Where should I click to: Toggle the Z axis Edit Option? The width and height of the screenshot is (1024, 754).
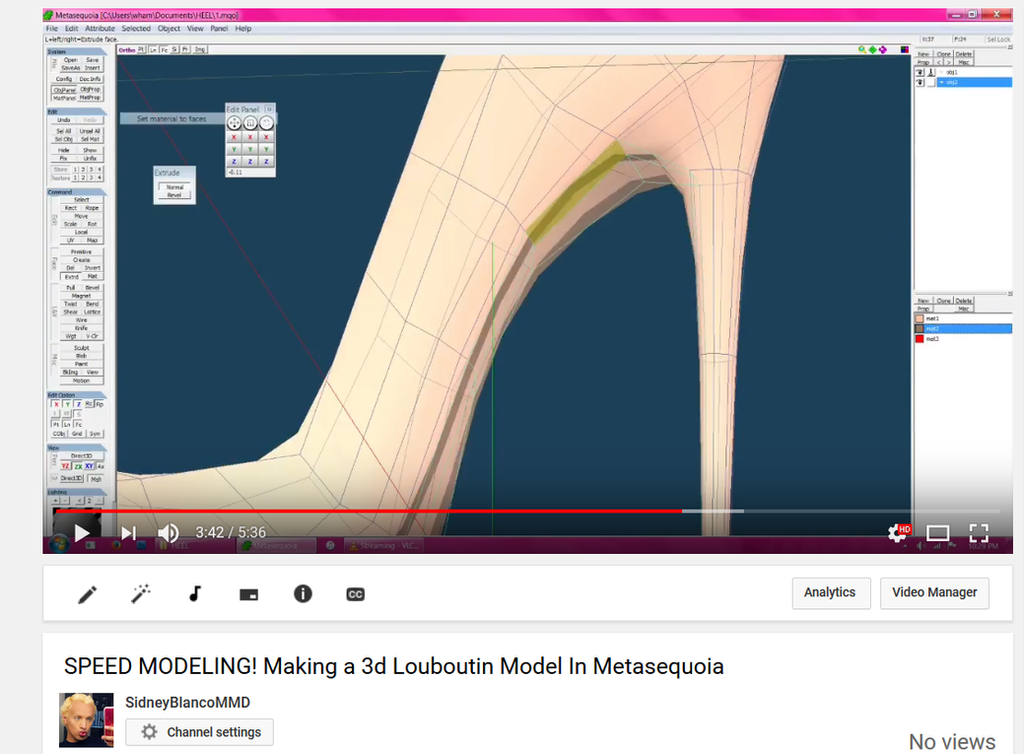78,404
